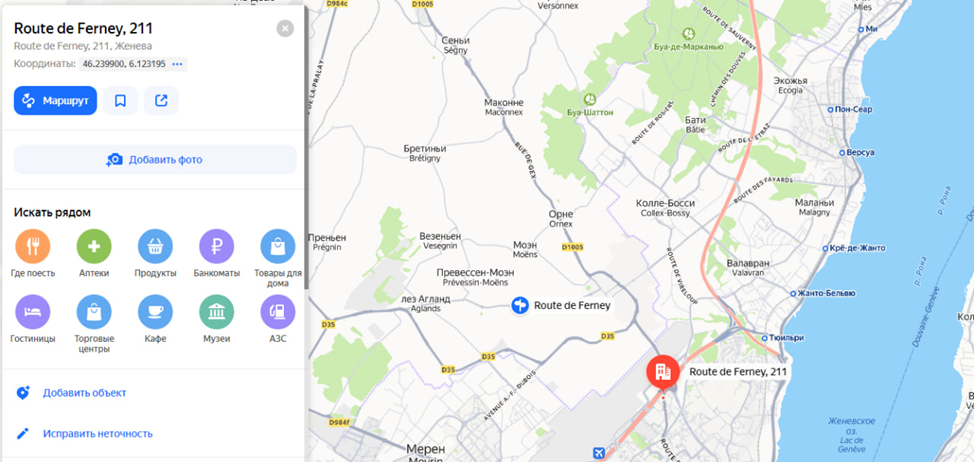
Task: Select the Кафе cup icon
Action: pyautogui.click(x=155, y=312)
